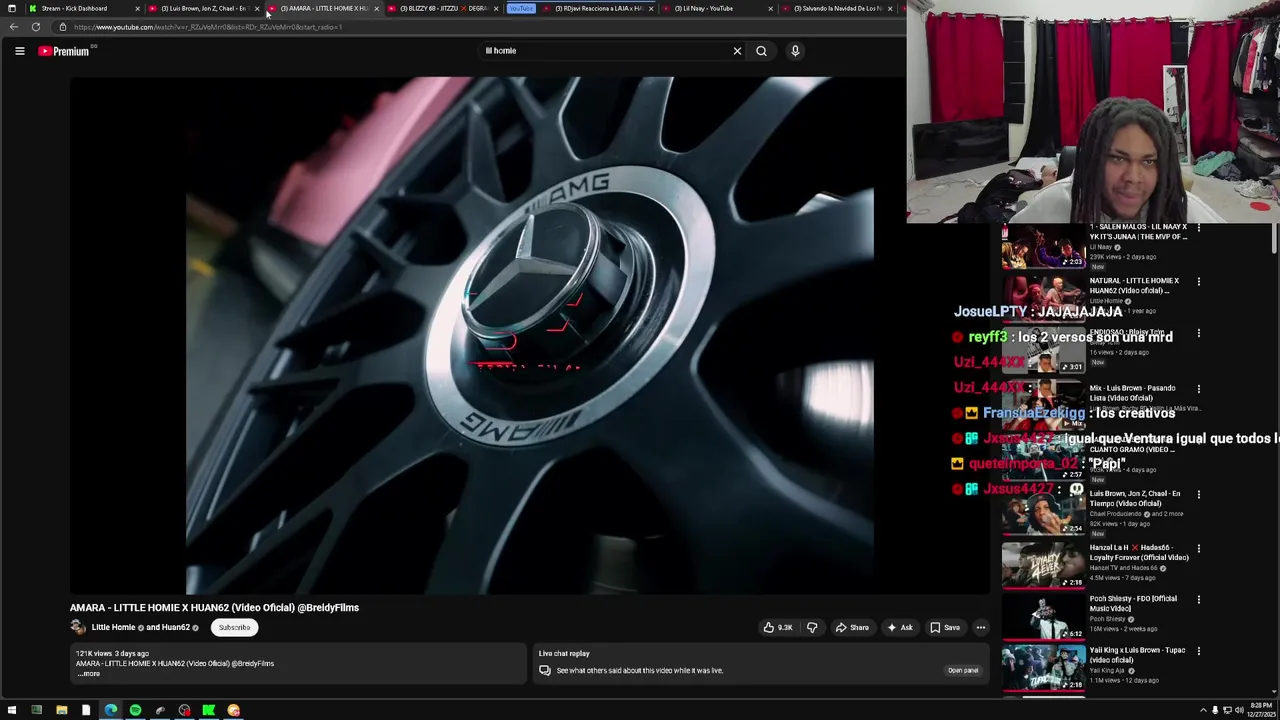The height and width of the screenshot is (720, 1280).
Task: Save the video to a playlist
Action: coord(945,628)
